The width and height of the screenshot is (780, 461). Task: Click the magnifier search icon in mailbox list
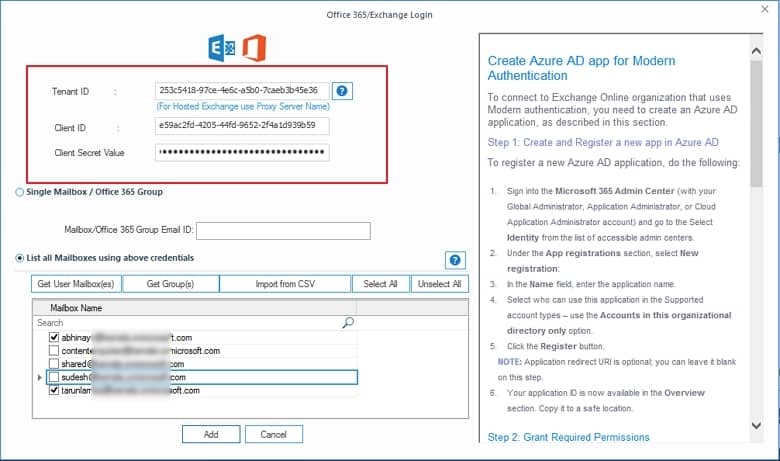click(x=348, y=323)
